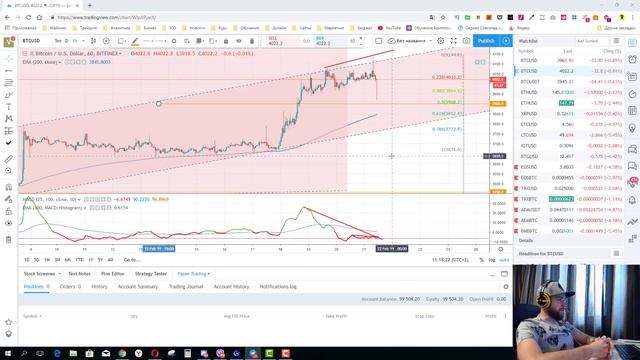Screen dimensions: 640x360
Task: Toggle auto scale mode
Action: point(504,260)
